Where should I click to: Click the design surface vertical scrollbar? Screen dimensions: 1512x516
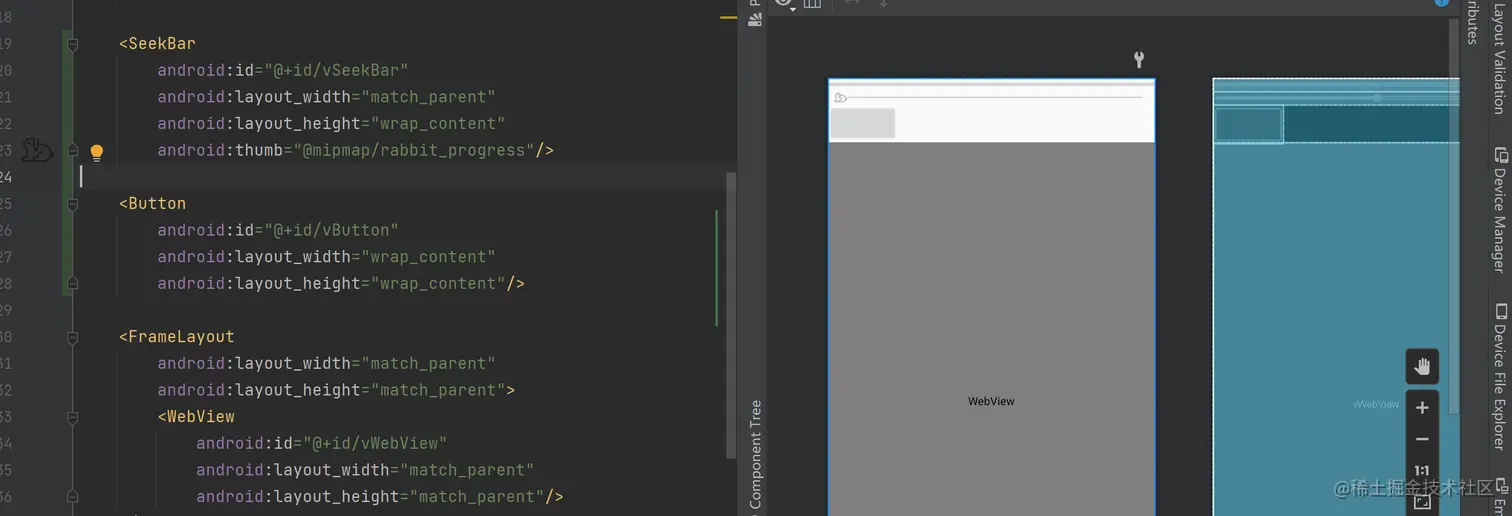click(1454, 215)
